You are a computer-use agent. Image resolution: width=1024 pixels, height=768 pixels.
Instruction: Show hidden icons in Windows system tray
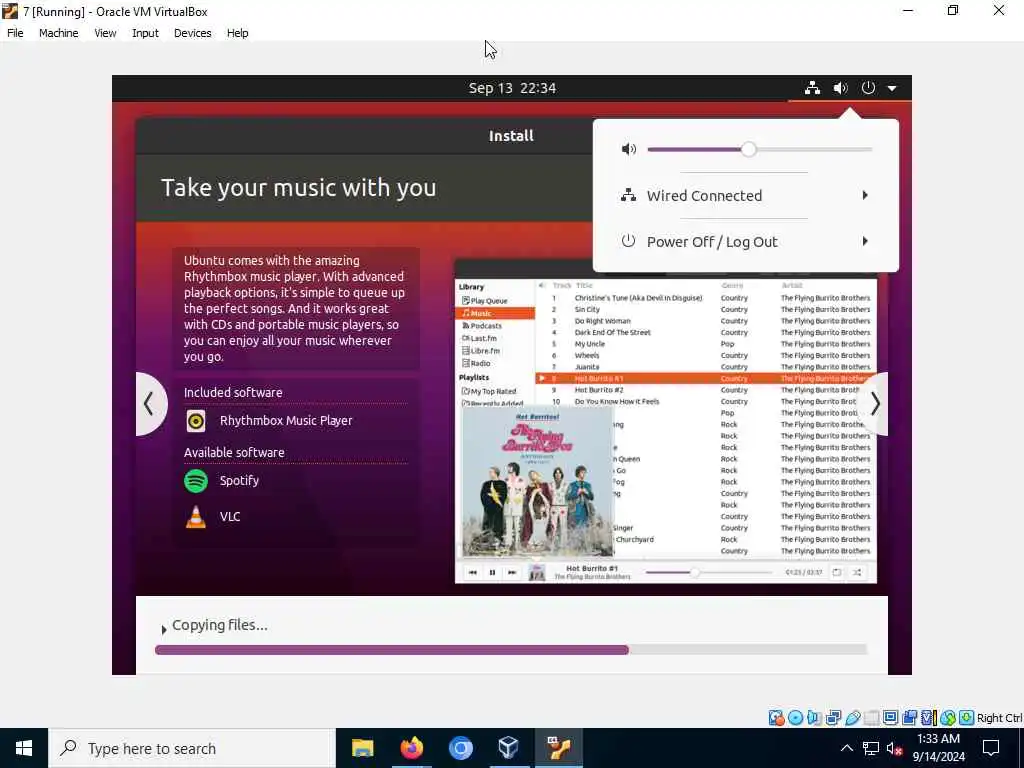846,748
